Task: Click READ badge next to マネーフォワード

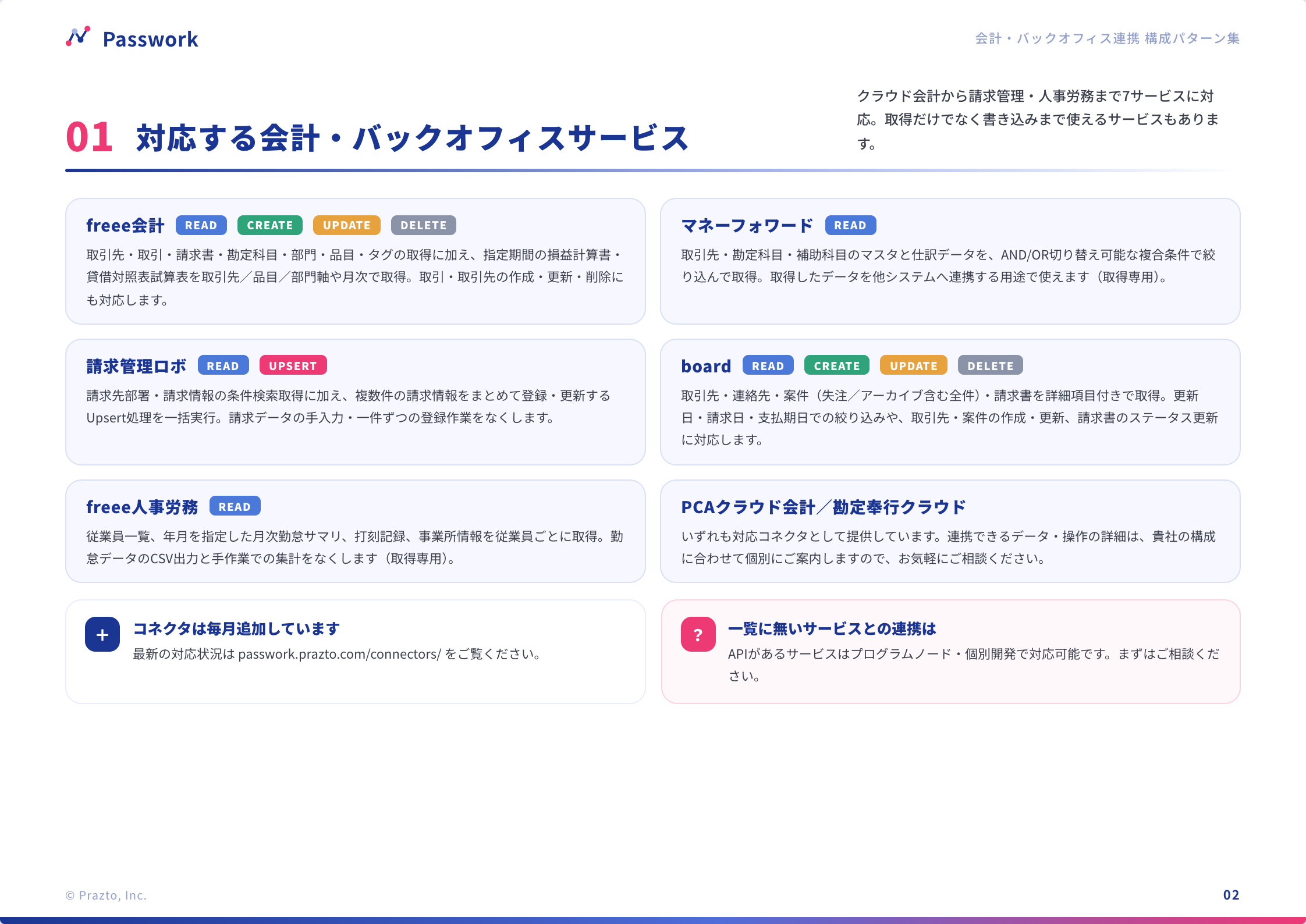Action: click(x=850, y=225)
